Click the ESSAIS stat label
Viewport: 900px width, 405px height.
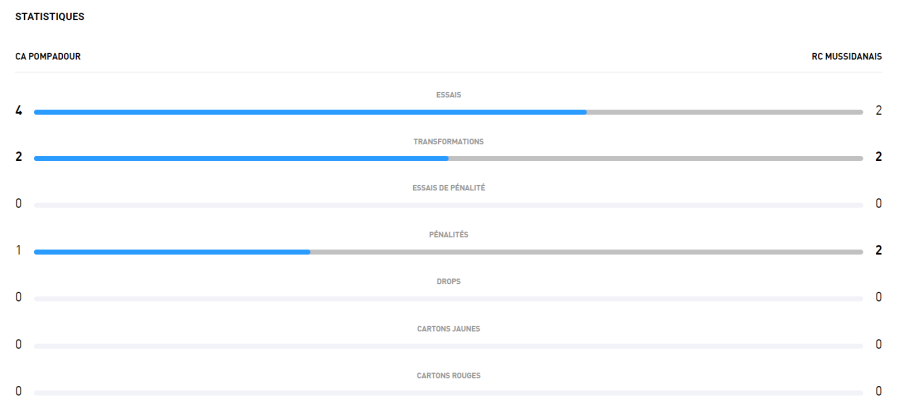pos(448,95)
